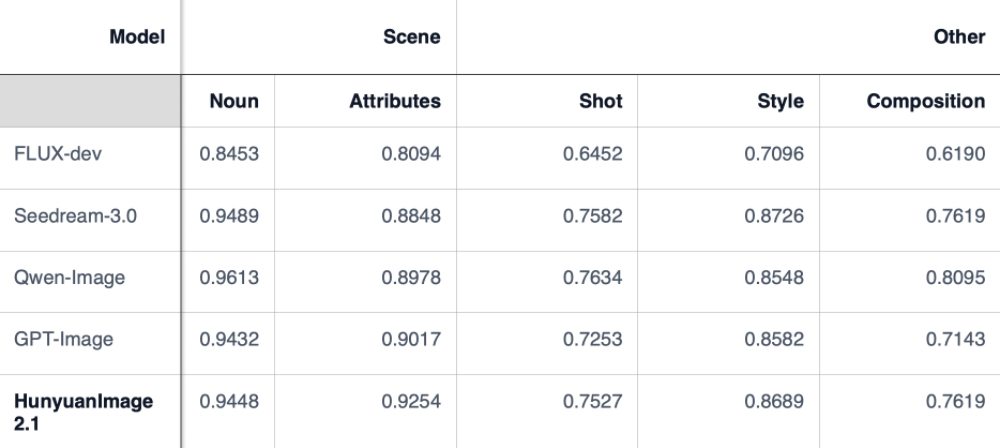The width and height of the screenshot is (1000, 448).
Task: Select the Style column header
Action: [x=780, y=101]
